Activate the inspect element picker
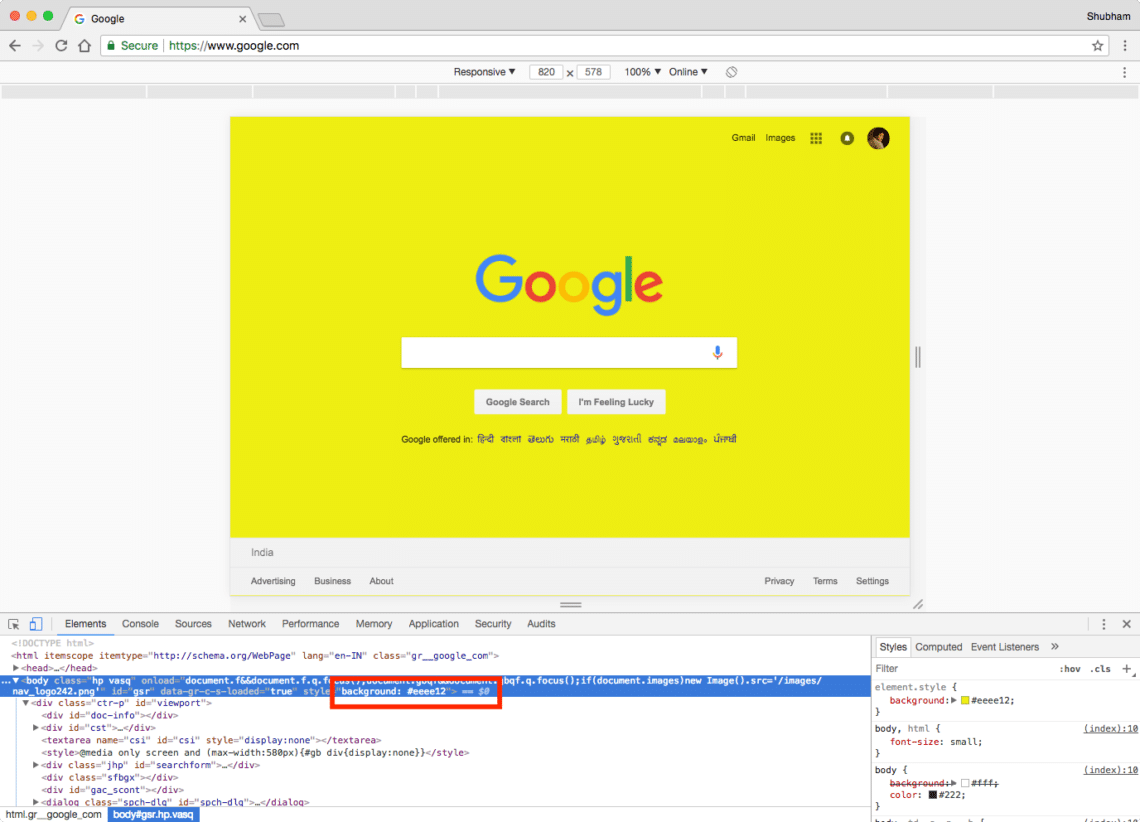1140x822 pixels. pos(14,624)
